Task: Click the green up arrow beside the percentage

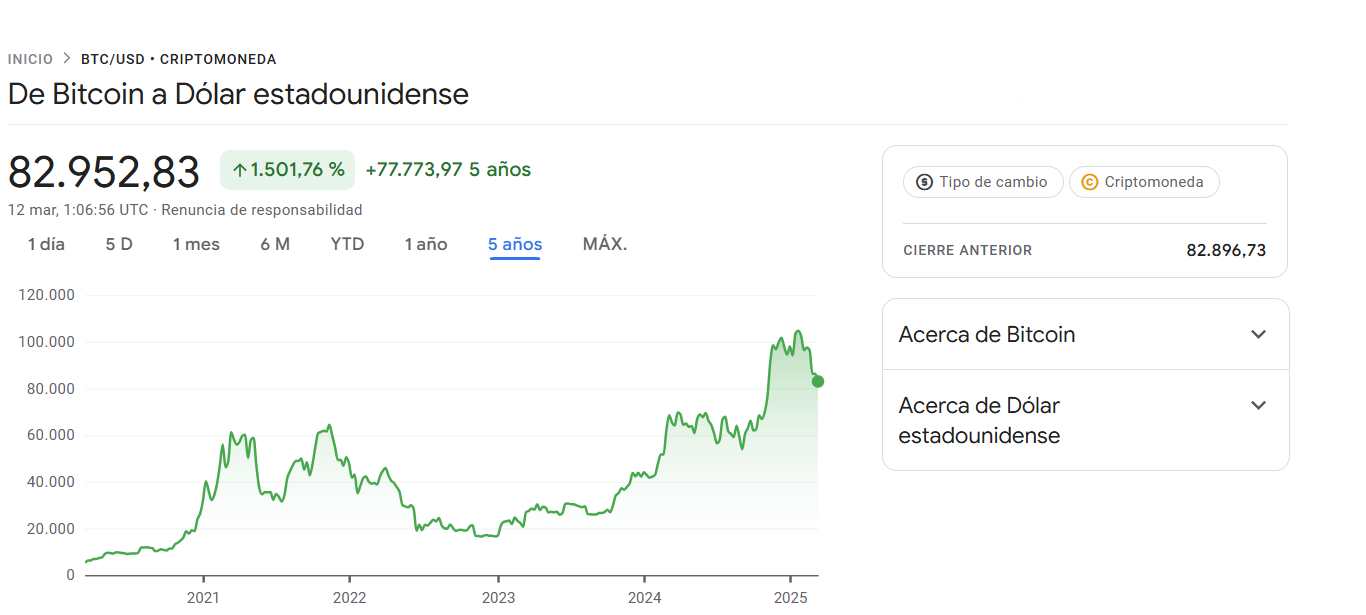Action: (242, 169)
